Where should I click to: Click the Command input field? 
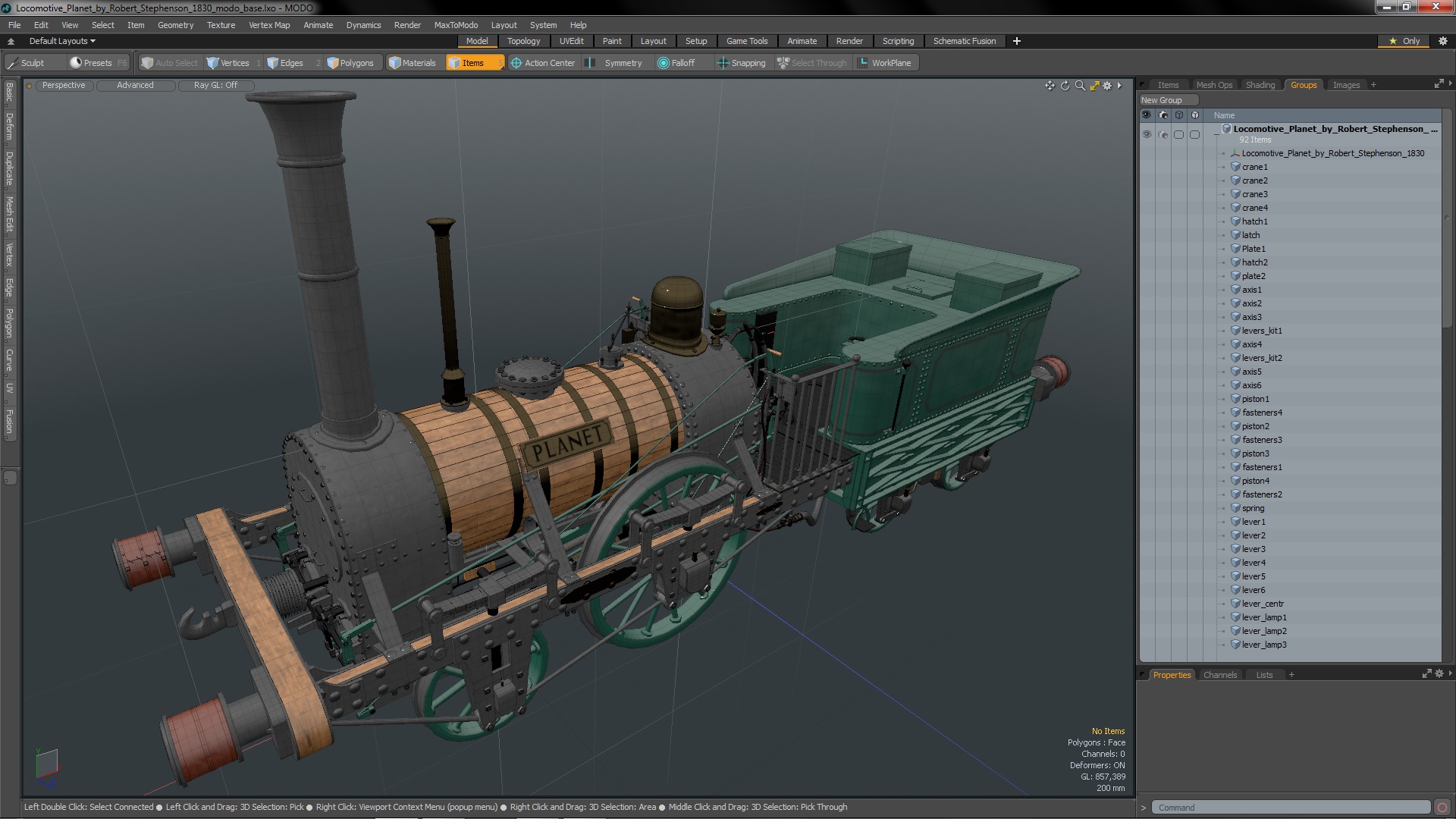pyautogui.click(x=1291, y=808)
